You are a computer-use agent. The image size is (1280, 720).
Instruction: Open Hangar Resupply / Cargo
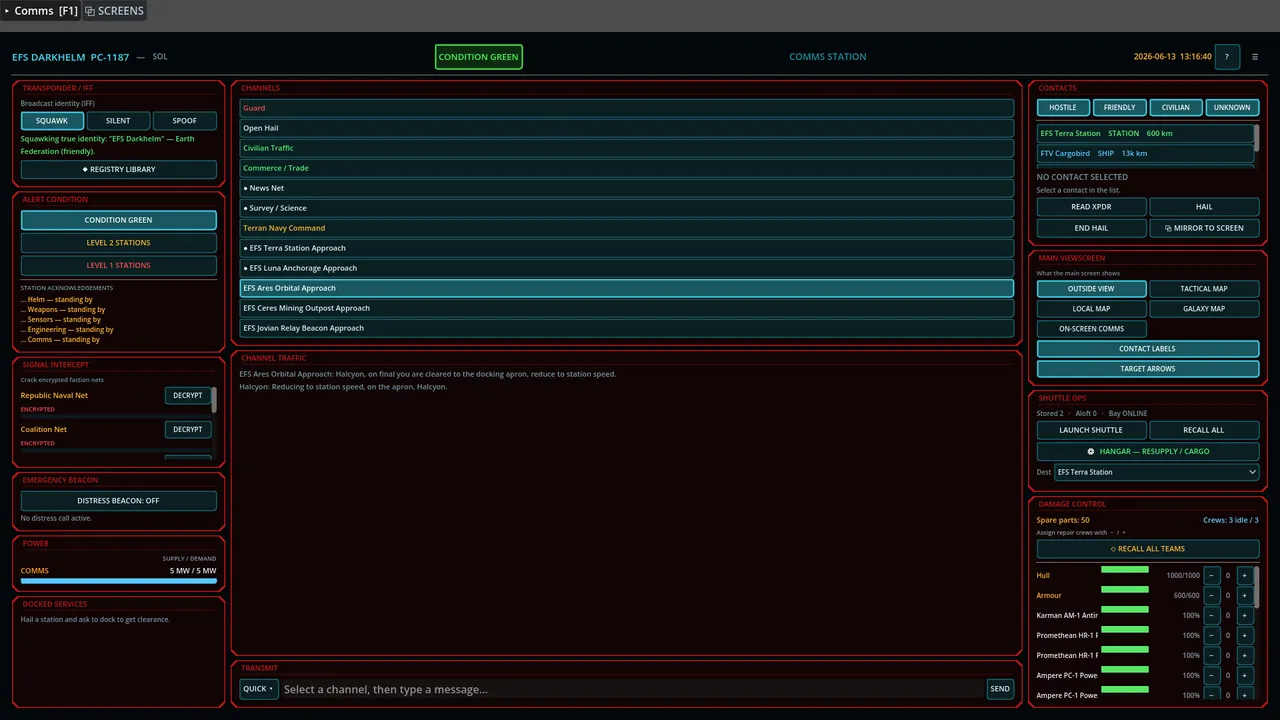[x=1148, y=451]
